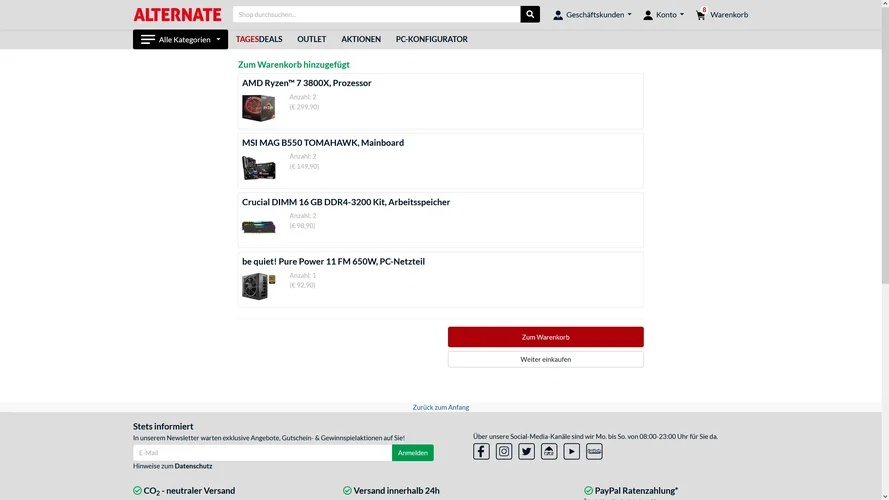Viewport: 889px width, 500px height.
Task: Open the Datenschutz link
Action: tap(193, 466)
